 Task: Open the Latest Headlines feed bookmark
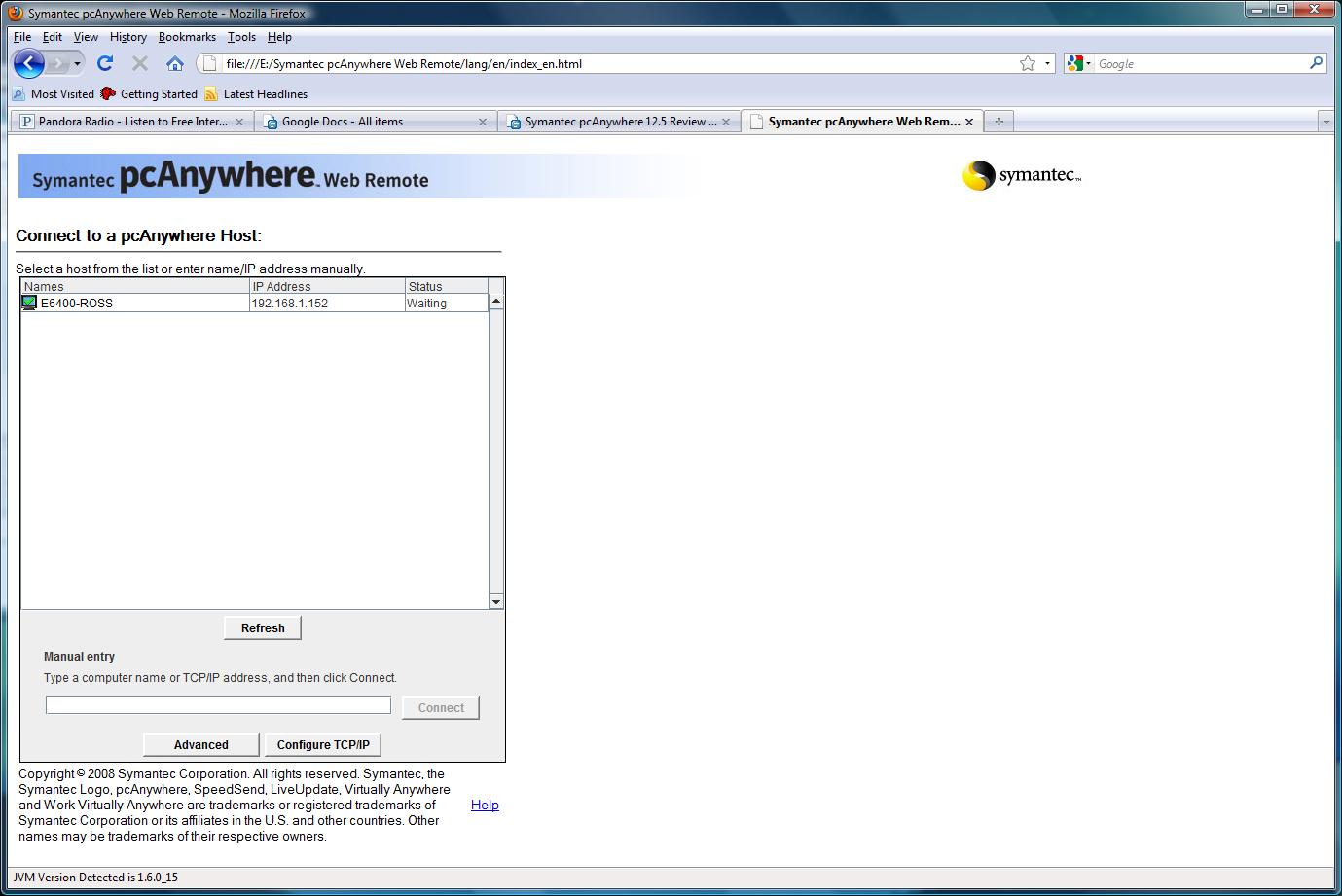256,94
